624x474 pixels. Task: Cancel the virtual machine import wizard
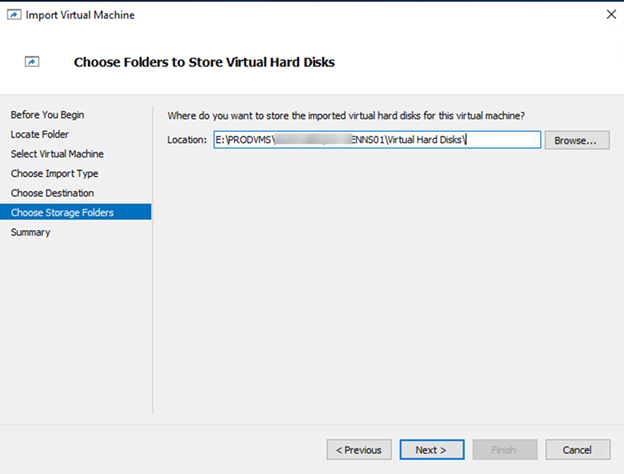[578, 450]
